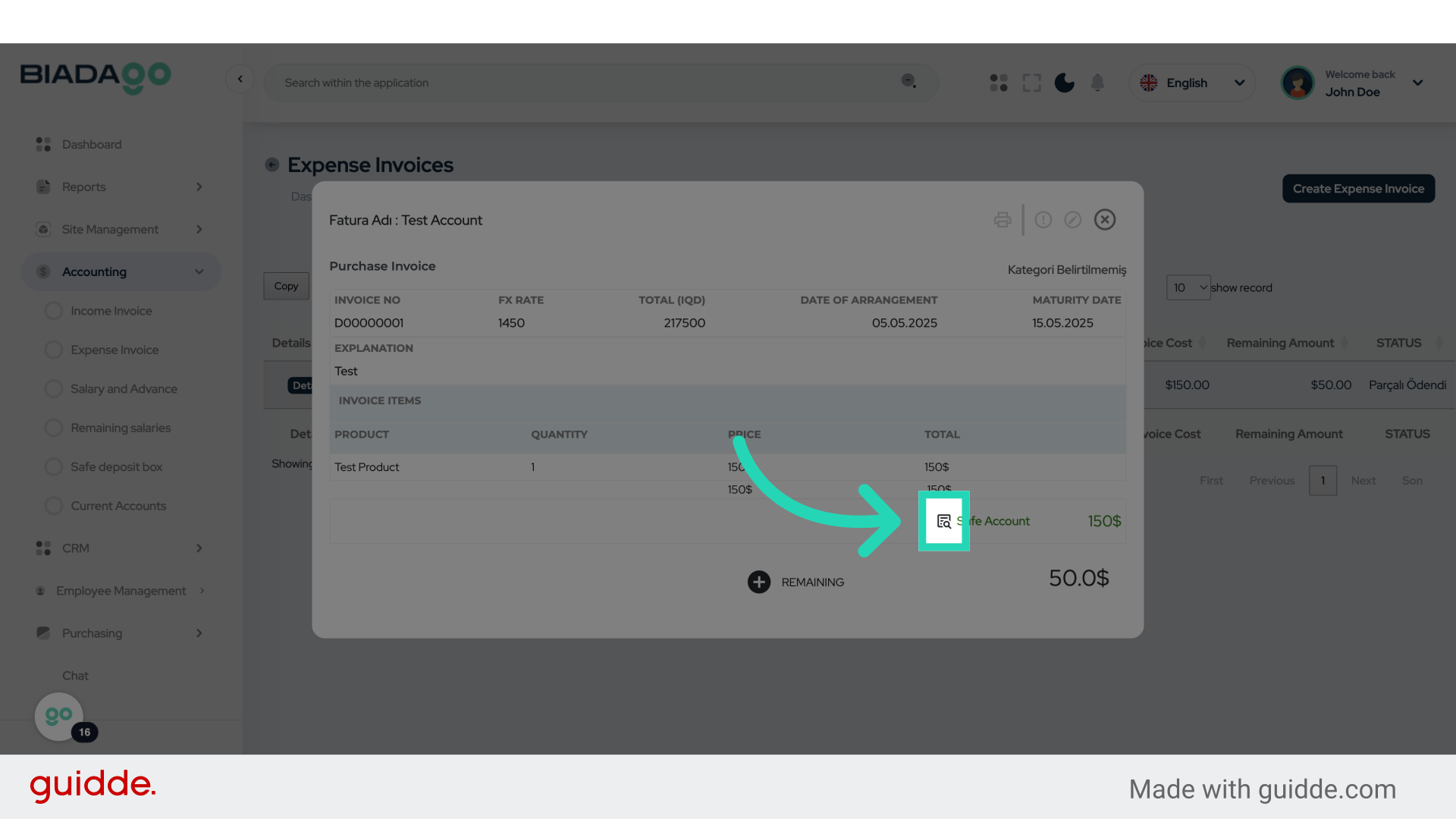Collapse sidebar with arrow button
The width and height of the screenshot is (1456, 819).
point(240,79)
